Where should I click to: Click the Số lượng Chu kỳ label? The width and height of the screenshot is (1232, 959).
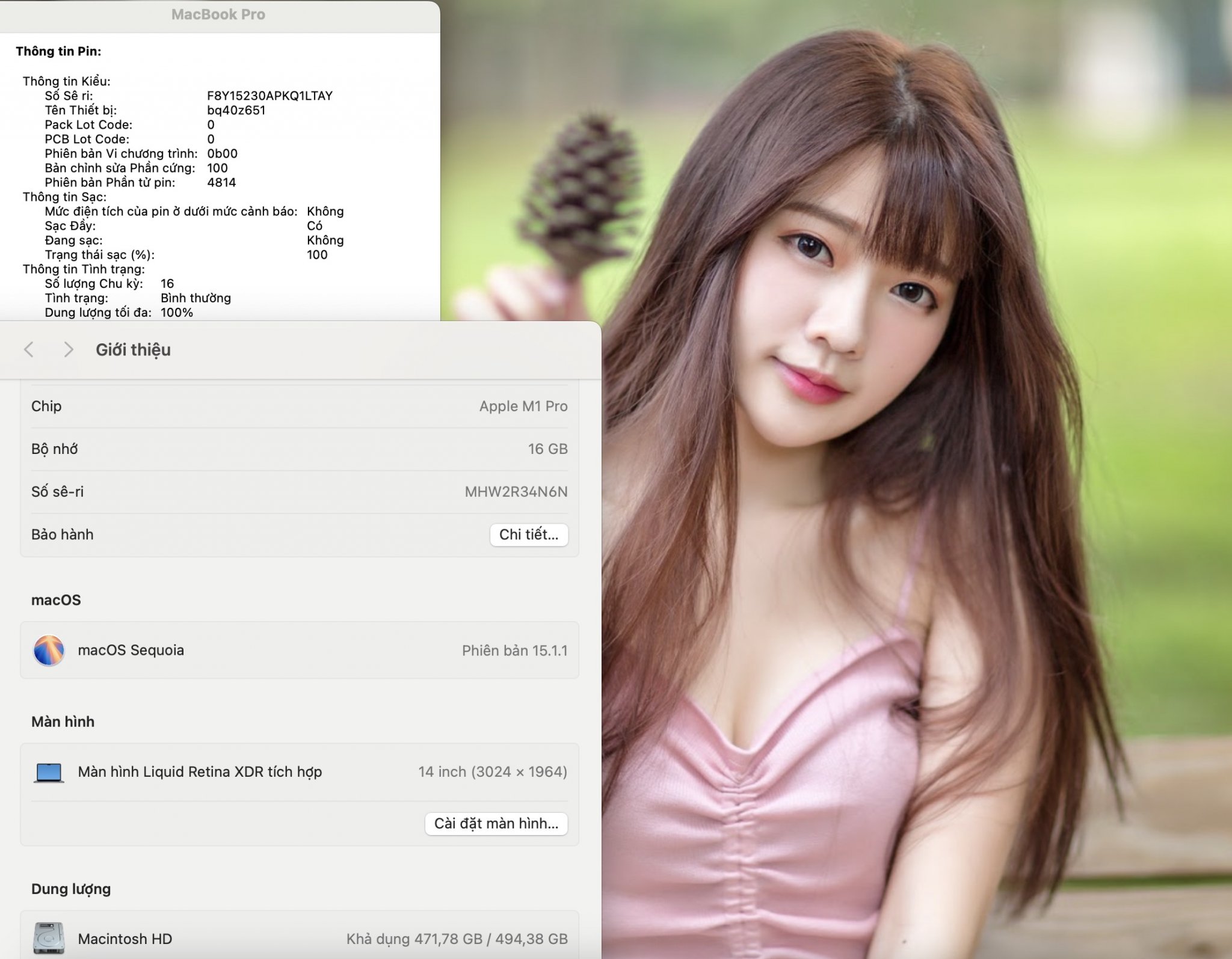click(94, 284)
